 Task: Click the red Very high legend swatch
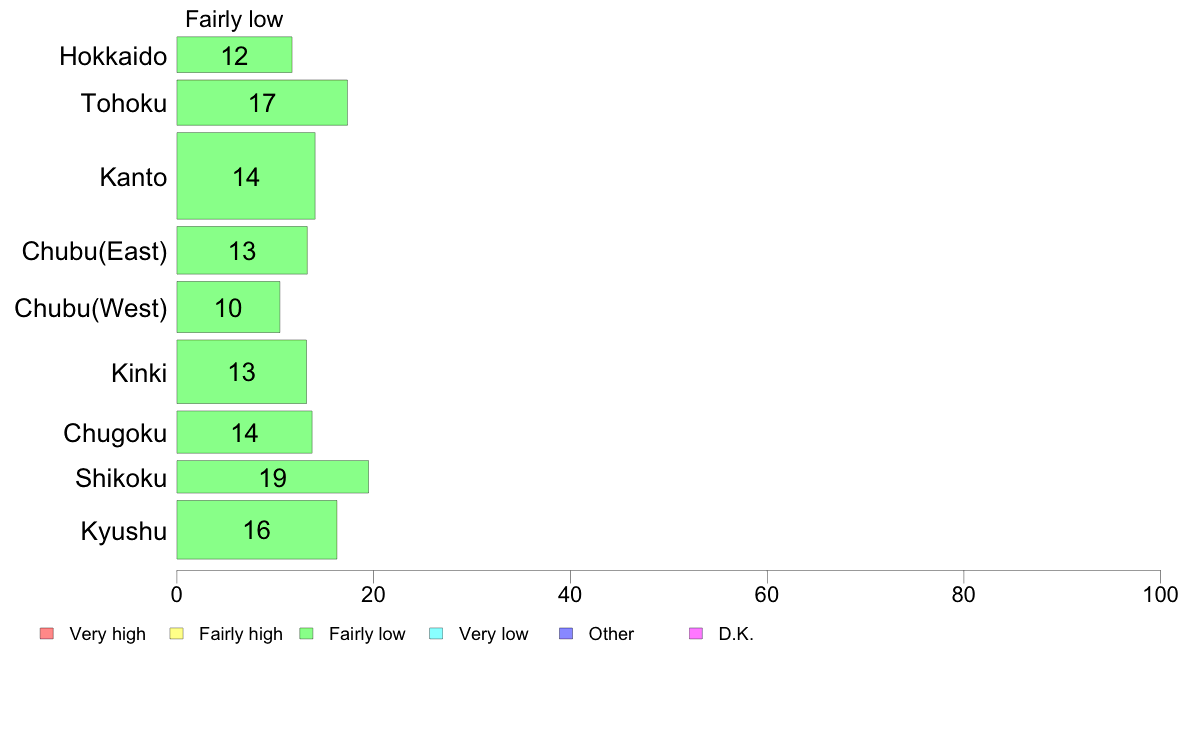pyautogui.click(x=46, y=633)
